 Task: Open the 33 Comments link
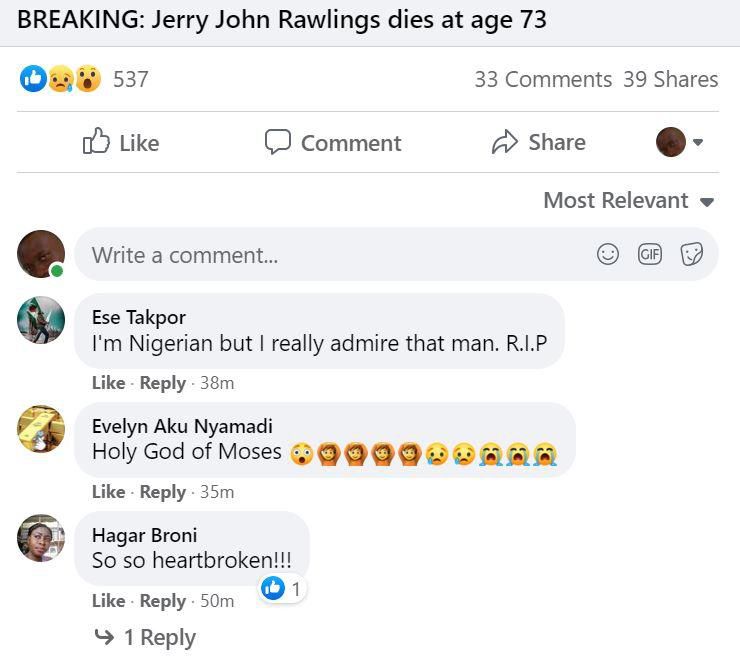click(542, 79)
